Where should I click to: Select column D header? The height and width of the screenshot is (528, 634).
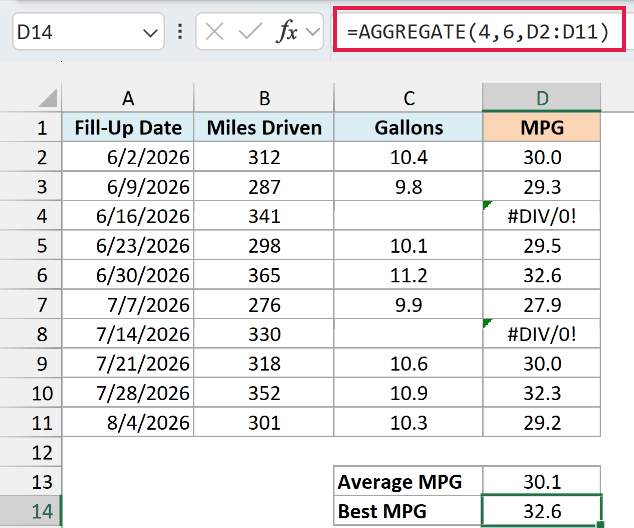point(541,98)
